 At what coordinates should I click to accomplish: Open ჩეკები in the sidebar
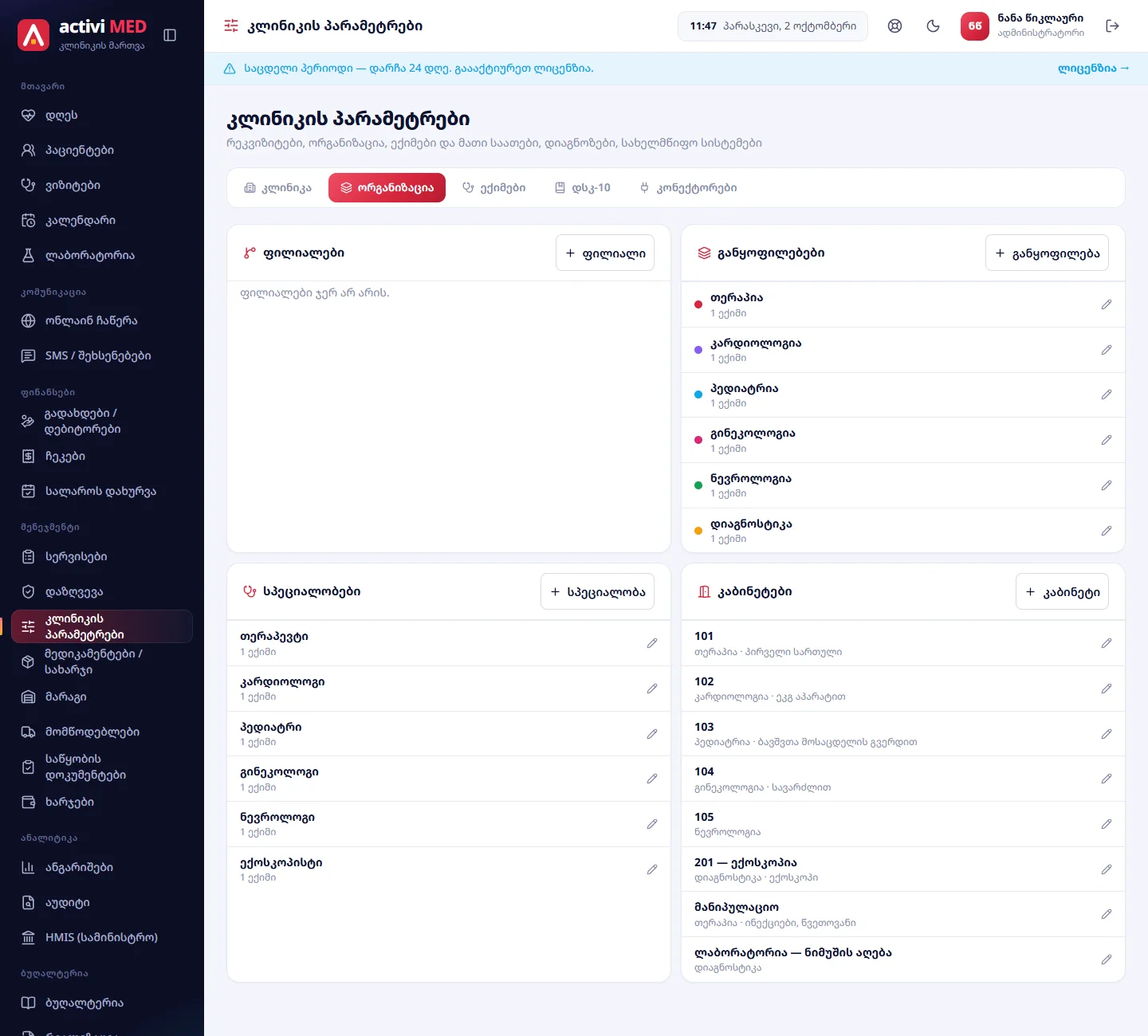[102, 456]
